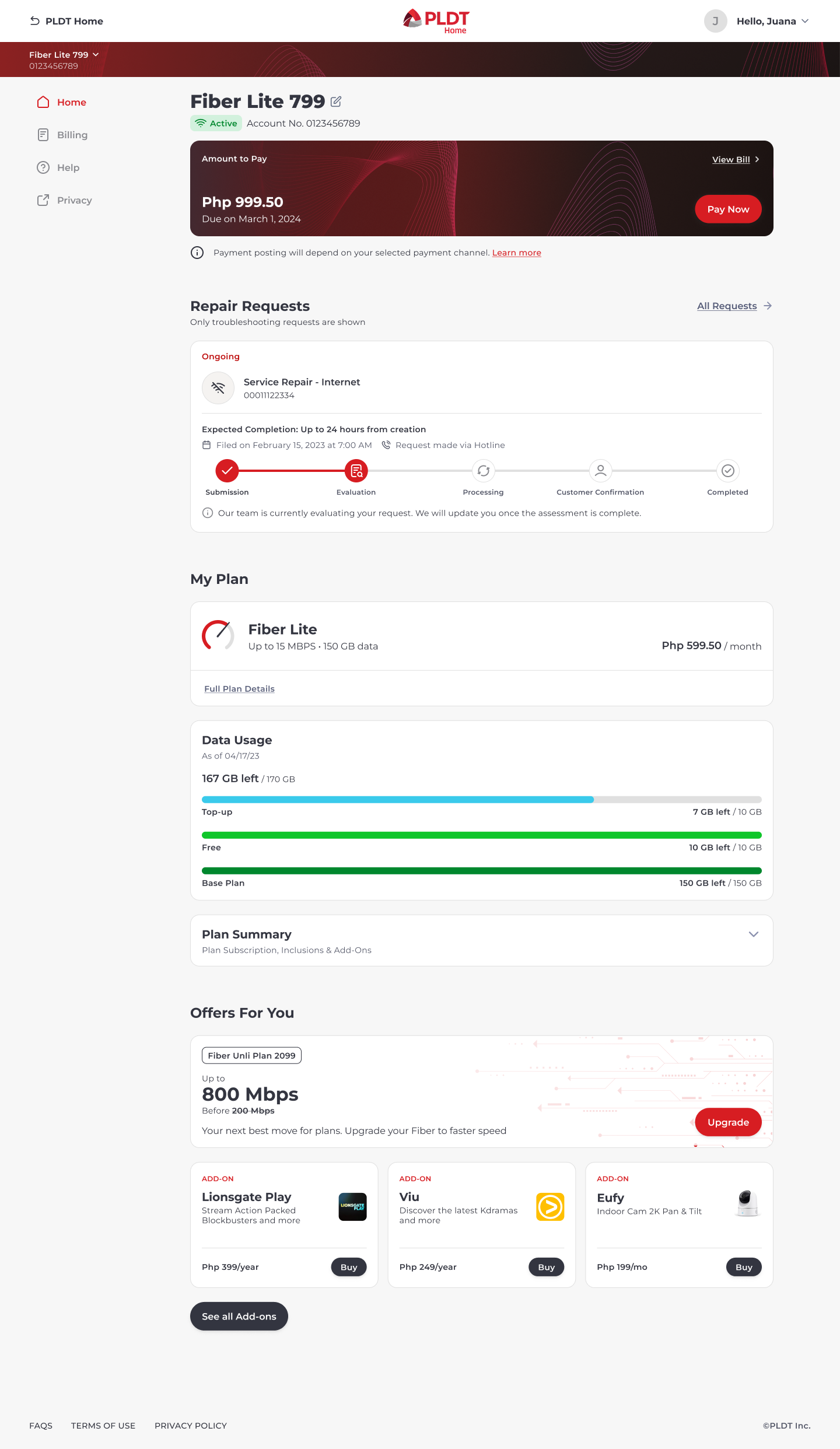Image resolution: width=840 pixels, height=1449 pixels.
Task: Click the info icon beside payment posting note
Action: 197,253
